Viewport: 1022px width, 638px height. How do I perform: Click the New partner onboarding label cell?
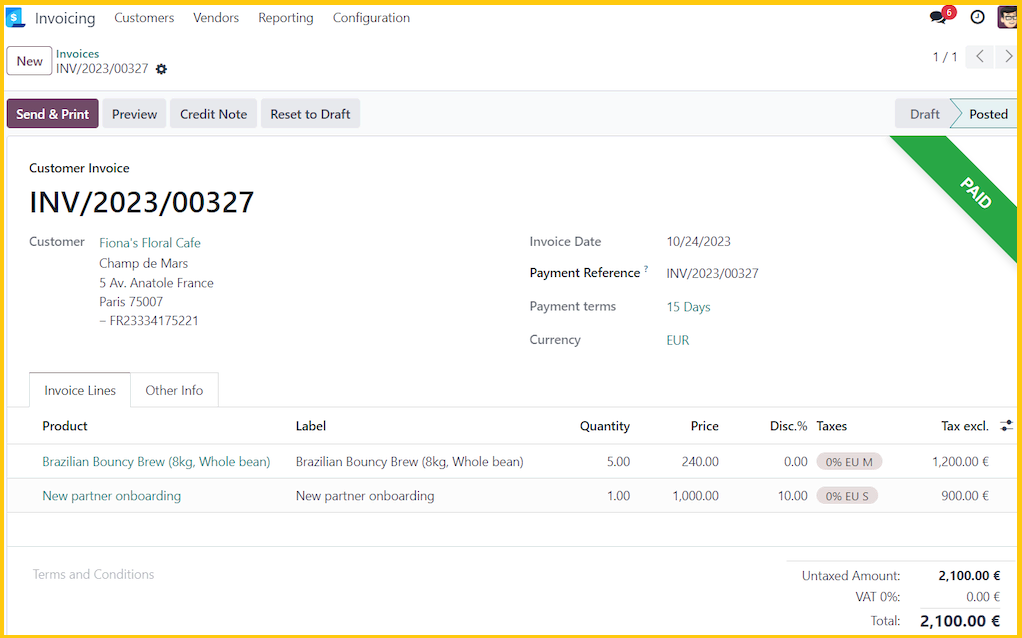click(365, 496)
